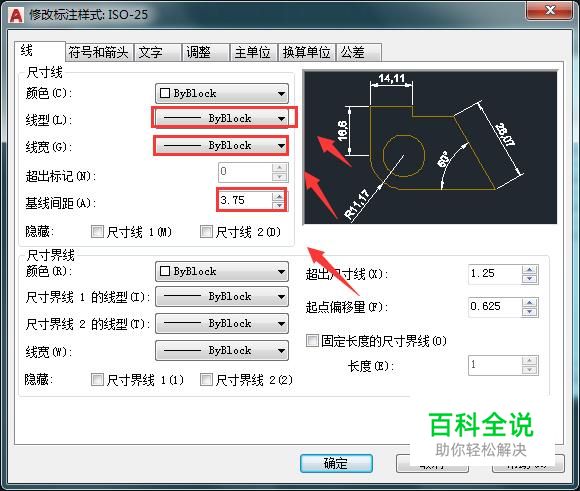Decrease baseline spacing with the down arrow
The image size is (580, 491).
click(x=279, y=205)
